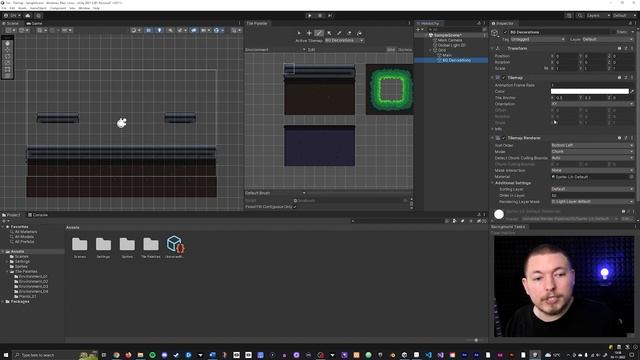Open the Universal render pipeline asset

click(175, 247)
